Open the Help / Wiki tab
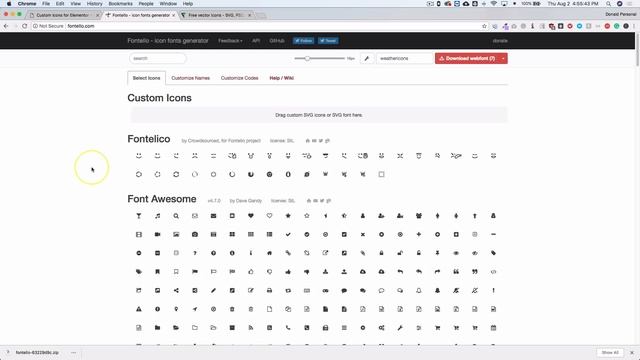640x360 pixels. click(282, 78)
